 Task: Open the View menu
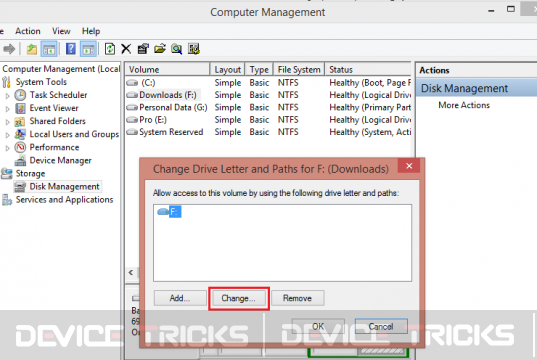(x=61, y=31)
